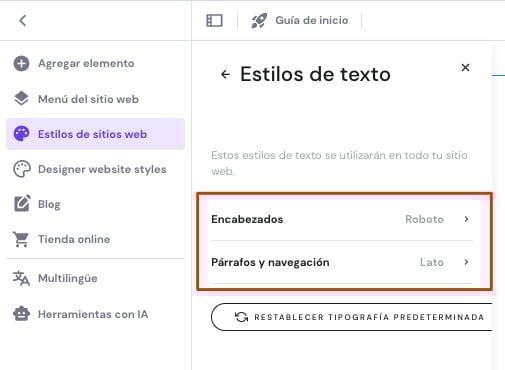
Task: Click the shopping cart icon for Tienda online
Action: [21, 239]
